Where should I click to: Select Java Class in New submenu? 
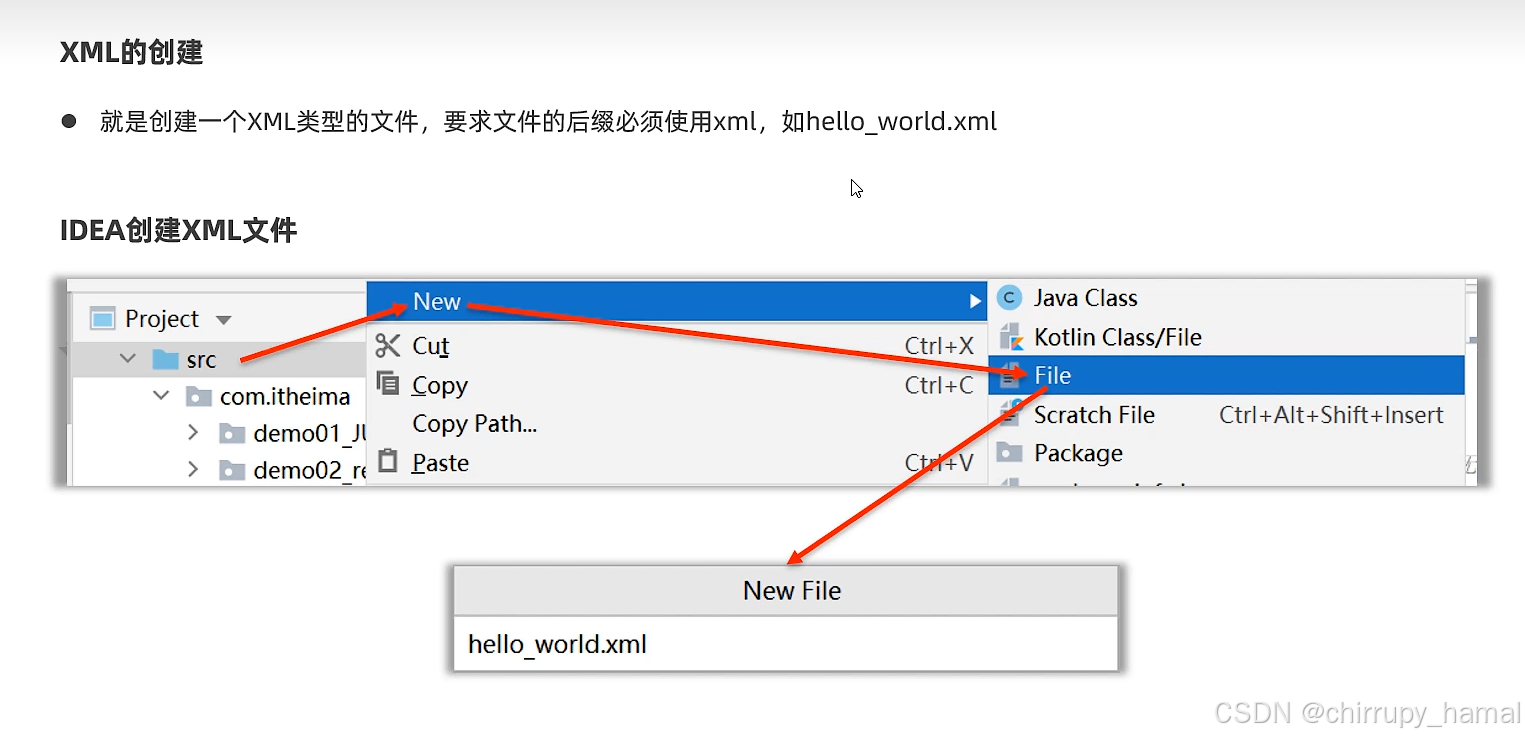1226,298
